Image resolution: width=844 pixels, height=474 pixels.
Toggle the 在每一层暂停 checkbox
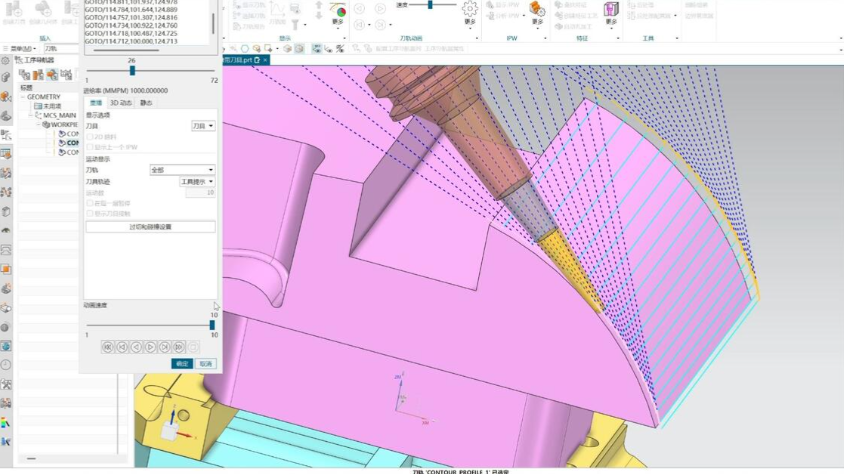(x=90, y=203)
